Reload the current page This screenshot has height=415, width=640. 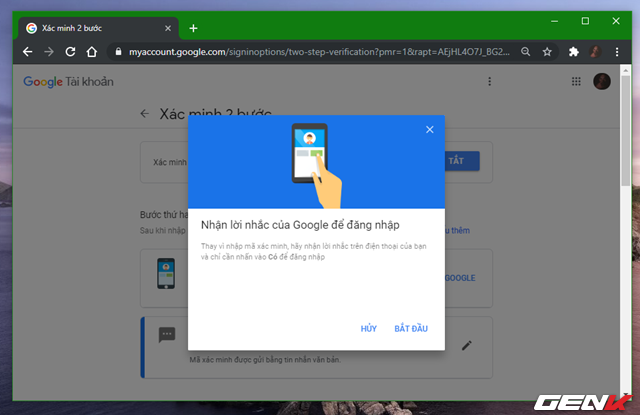pyautogui.click(x=70, y=52)
